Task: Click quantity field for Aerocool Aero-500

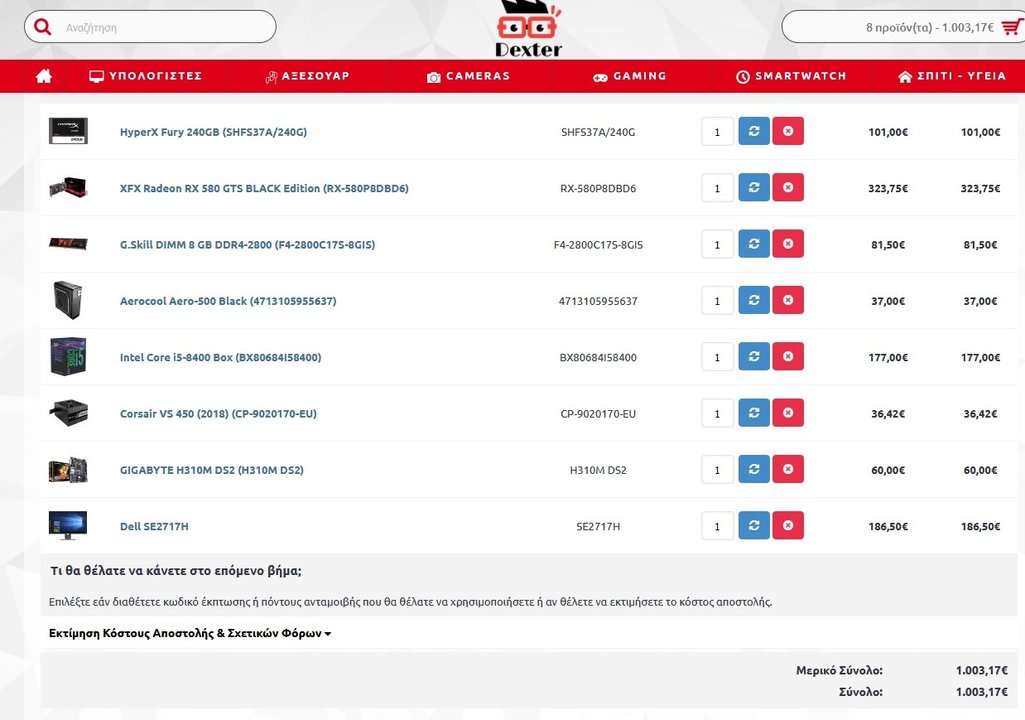Action: [717, 300]
